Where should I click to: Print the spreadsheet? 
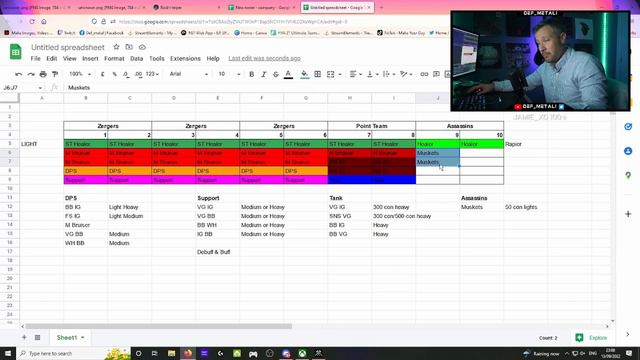pyautogui.click(x=43, y=74)
